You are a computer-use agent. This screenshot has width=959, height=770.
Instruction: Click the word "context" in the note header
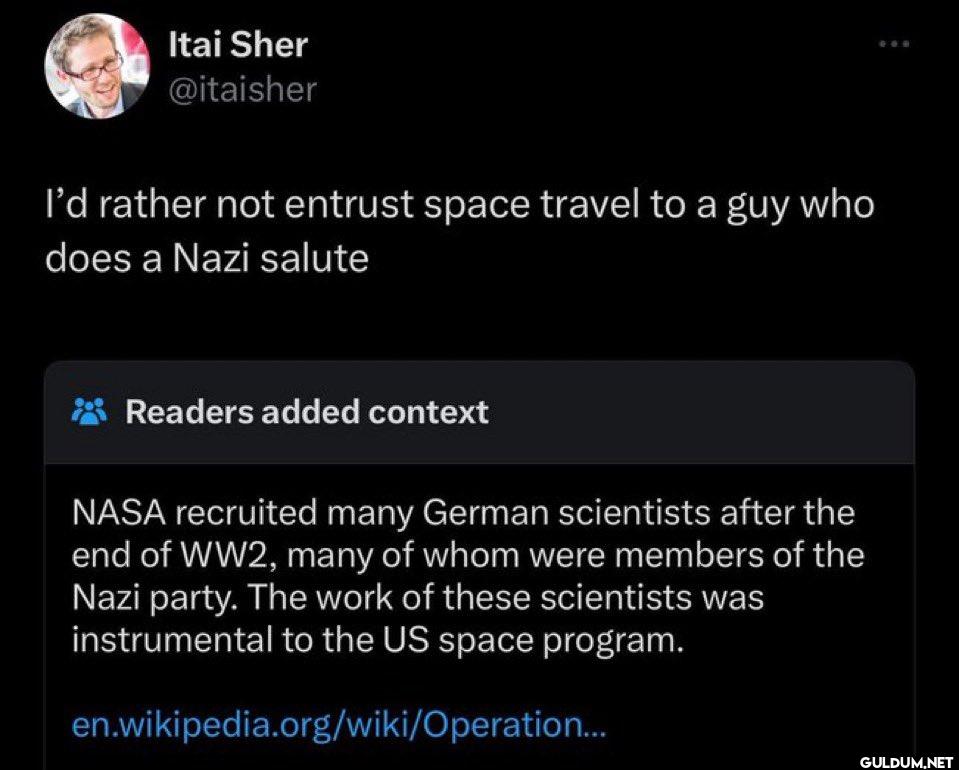click(x=428, y=412)
